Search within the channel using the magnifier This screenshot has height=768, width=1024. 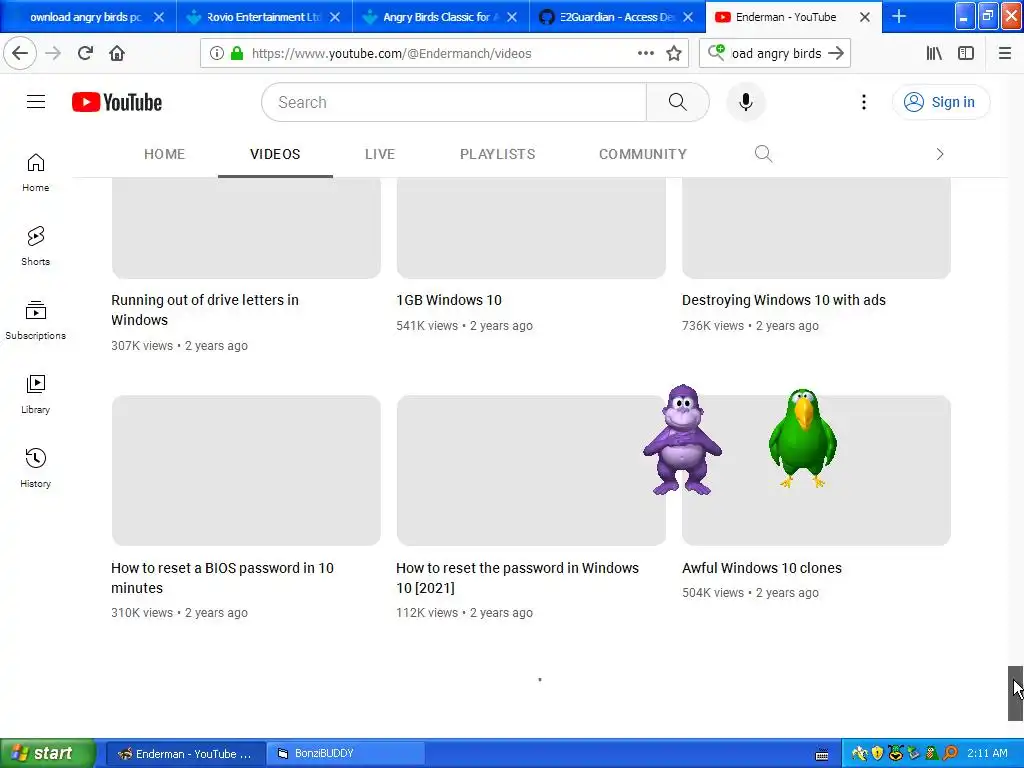763,154
